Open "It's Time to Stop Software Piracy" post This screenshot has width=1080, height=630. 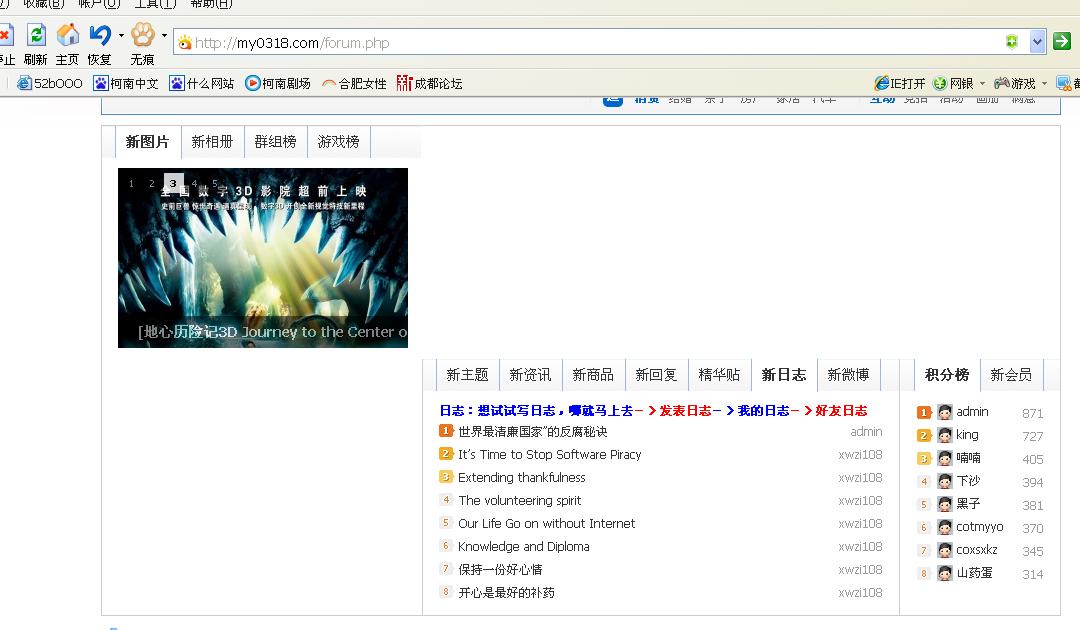550,454
